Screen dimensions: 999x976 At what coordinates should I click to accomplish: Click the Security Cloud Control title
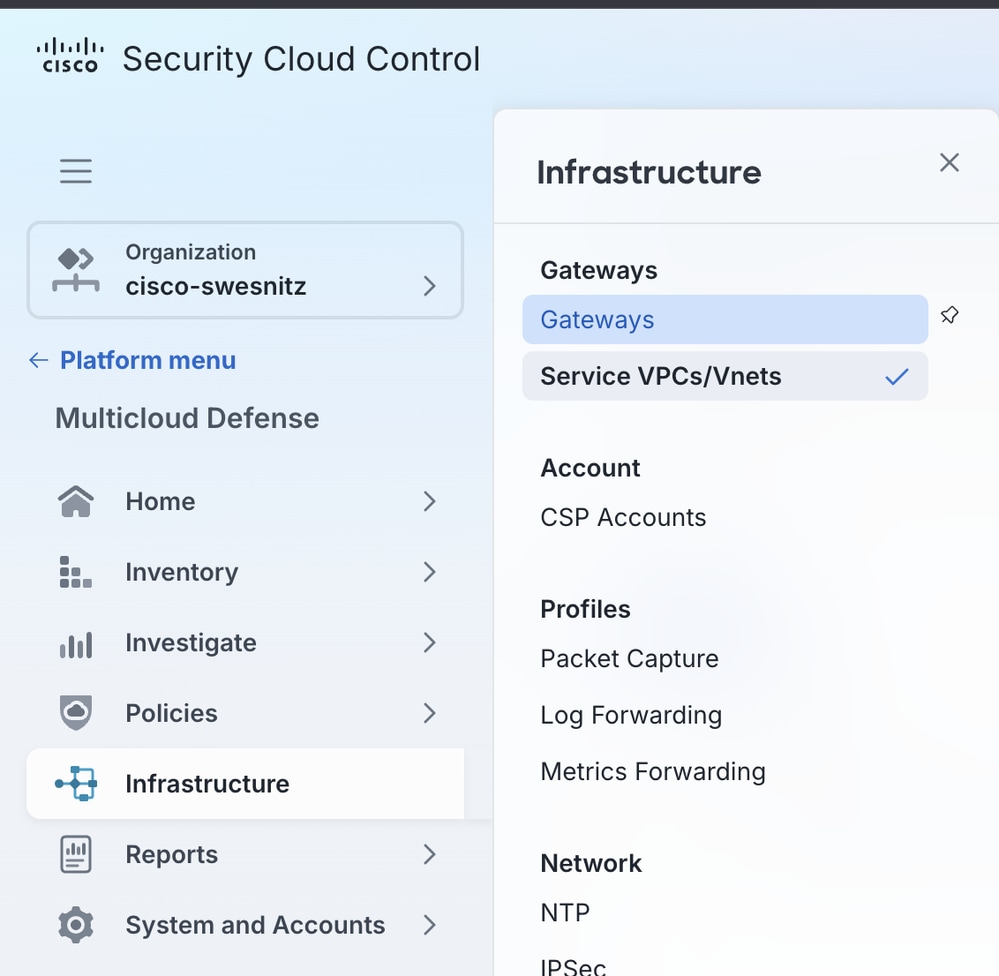[301, 59]
